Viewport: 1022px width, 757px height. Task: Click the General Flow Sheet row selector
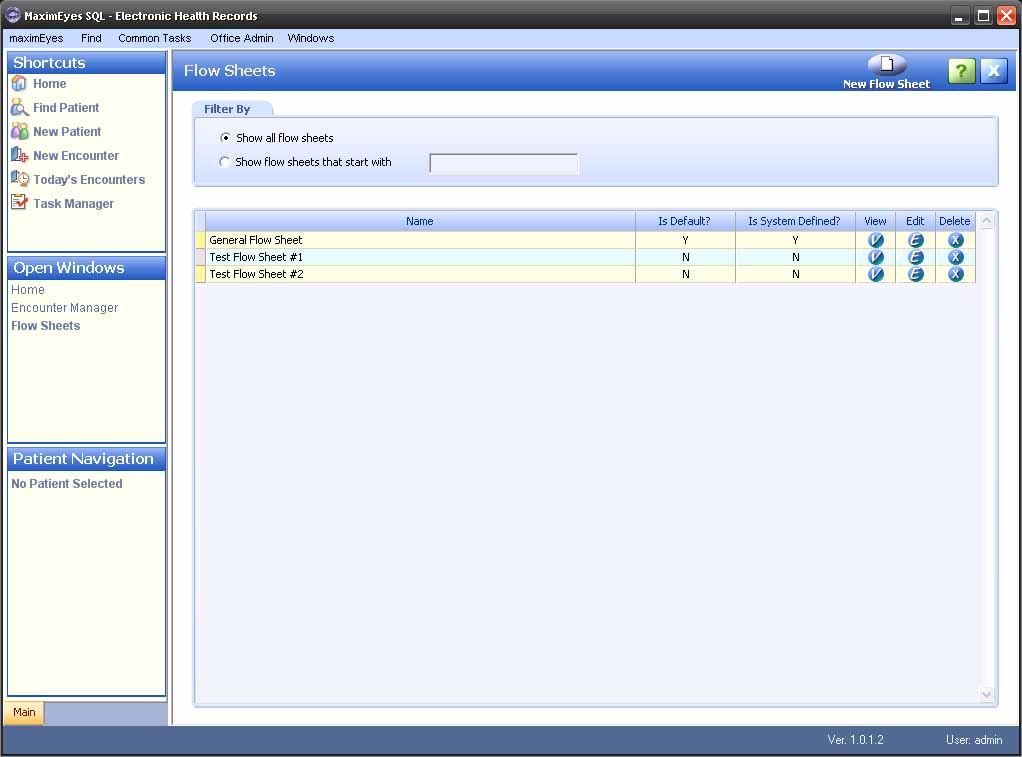(x=201, y=240)
